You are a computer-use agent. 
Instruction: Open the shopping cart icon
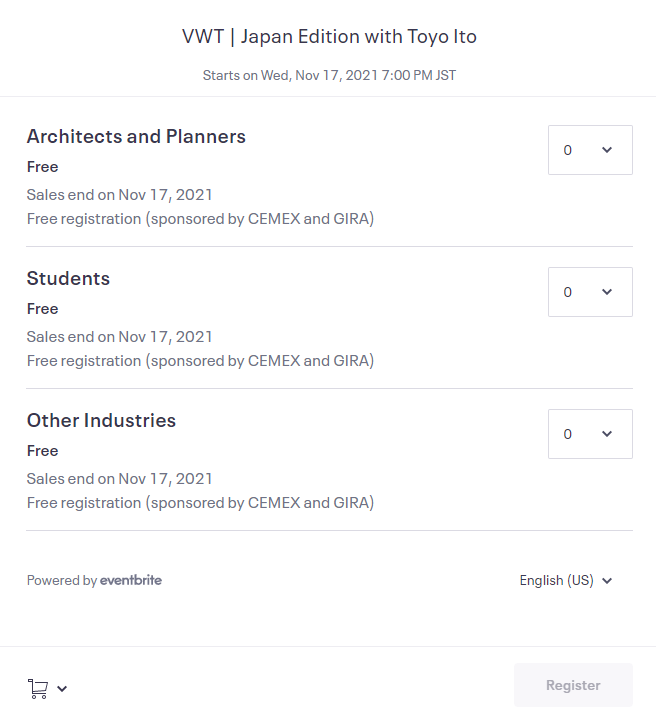pyautogui.click(x=38, y=688)
